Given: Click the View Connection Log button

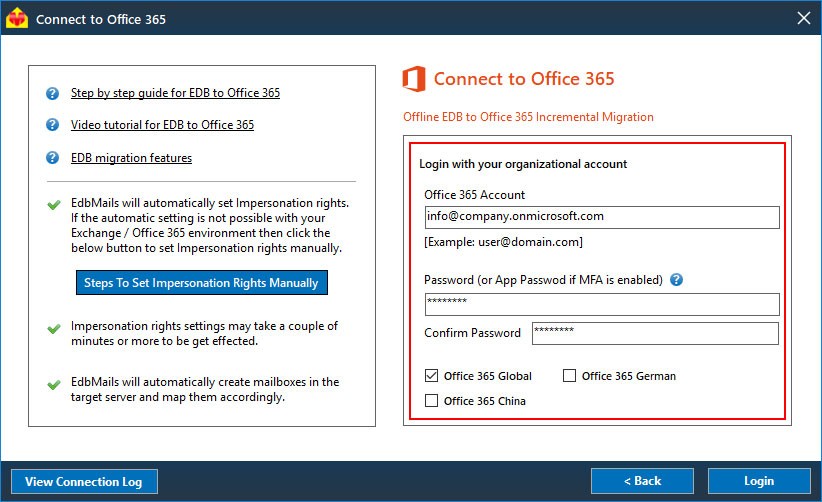Looking at the screenshot, I should pos(84,482).
